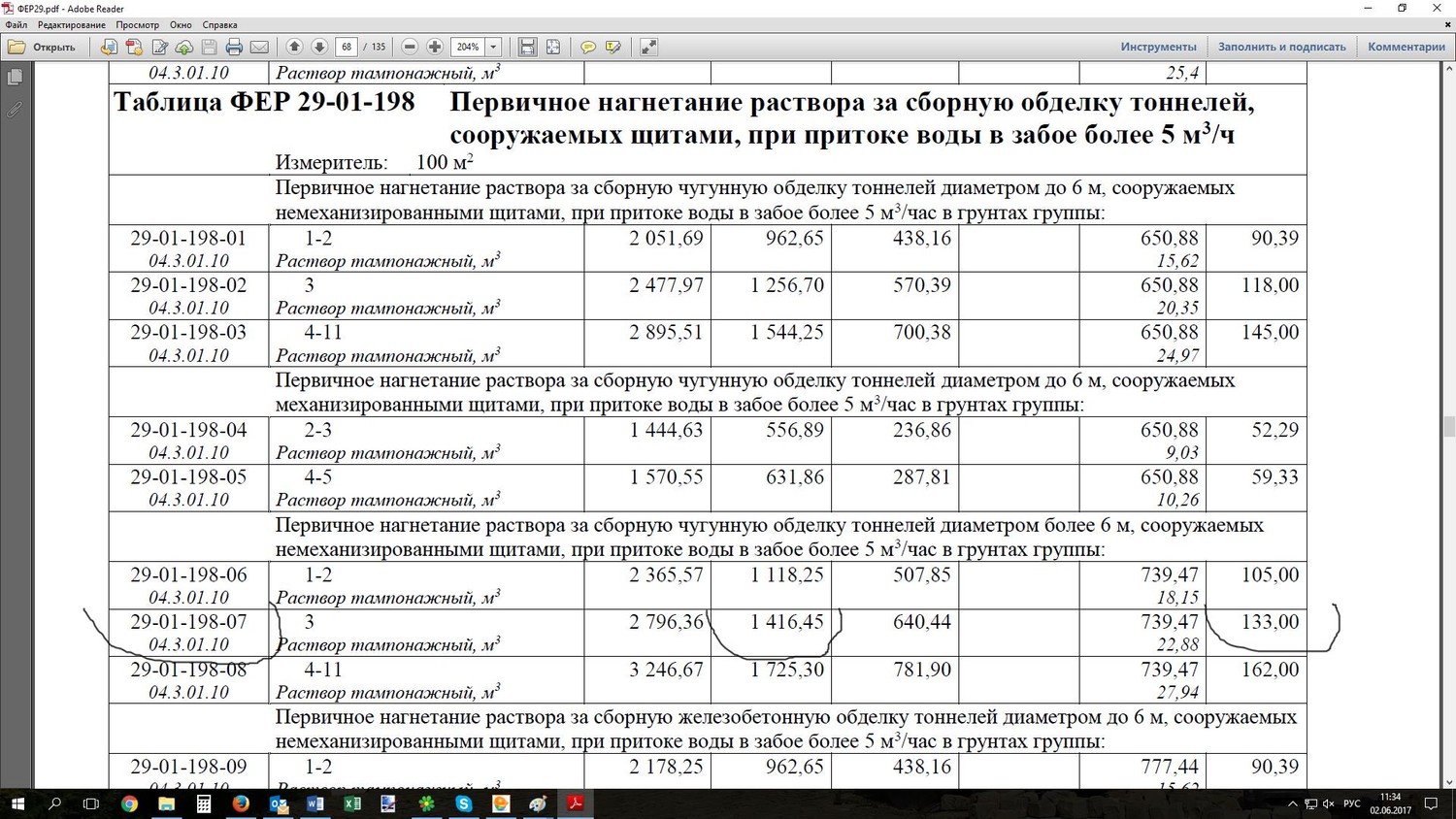Click the current page number field showing 68
The height and width of the screenshot is (819, 1456).
click(347, 47)
